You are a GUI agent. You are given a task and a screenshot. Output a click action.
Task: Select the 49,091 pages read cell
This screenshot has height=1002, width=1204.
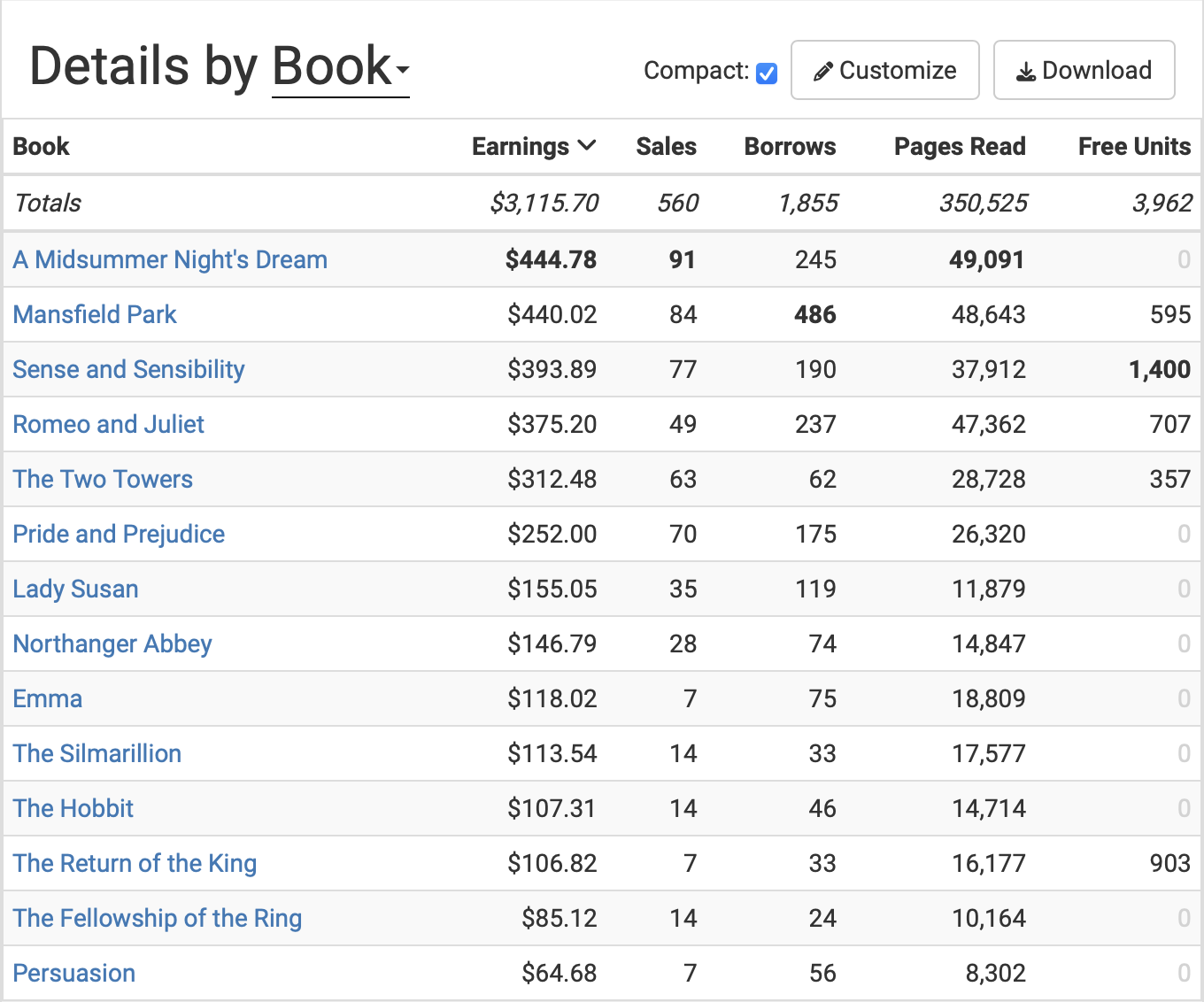(986, 259)
